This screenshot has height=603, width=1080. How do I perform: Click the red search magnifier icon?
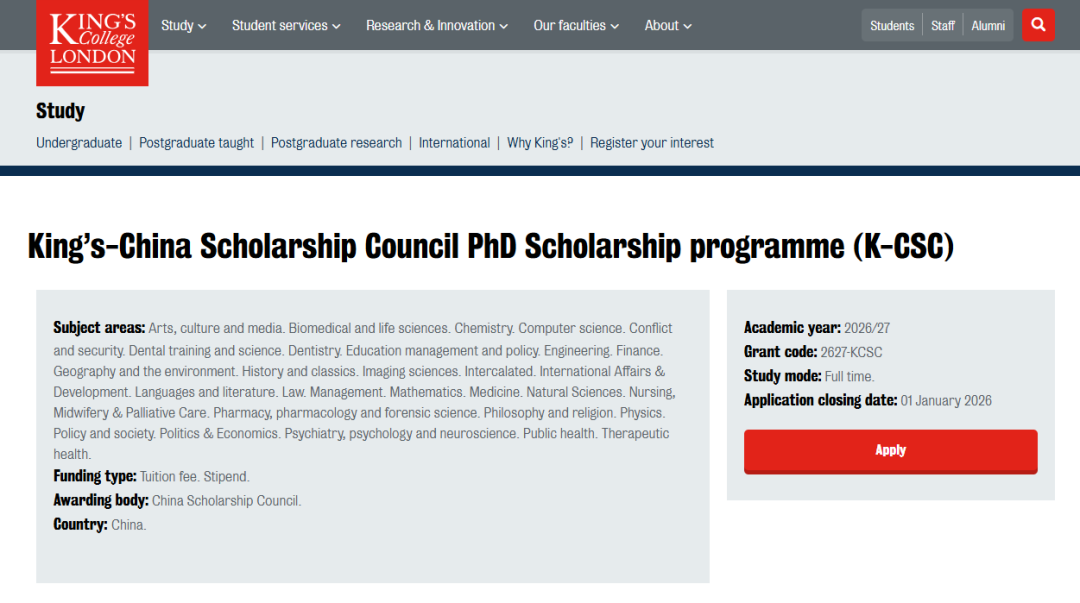click(1038, 25)
